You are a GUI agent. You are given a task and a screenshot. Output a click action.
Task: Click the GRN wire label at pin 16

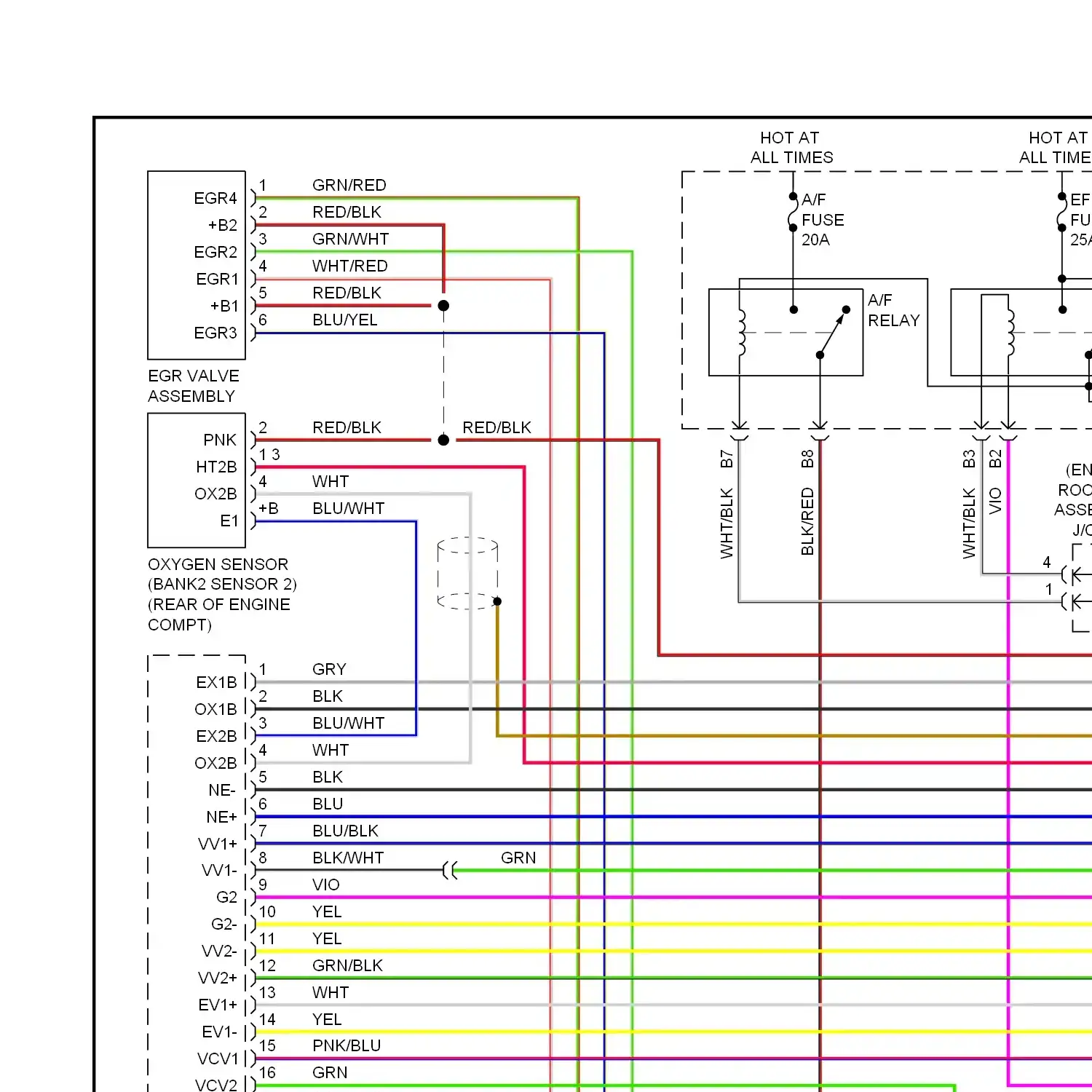point(330,1072)
